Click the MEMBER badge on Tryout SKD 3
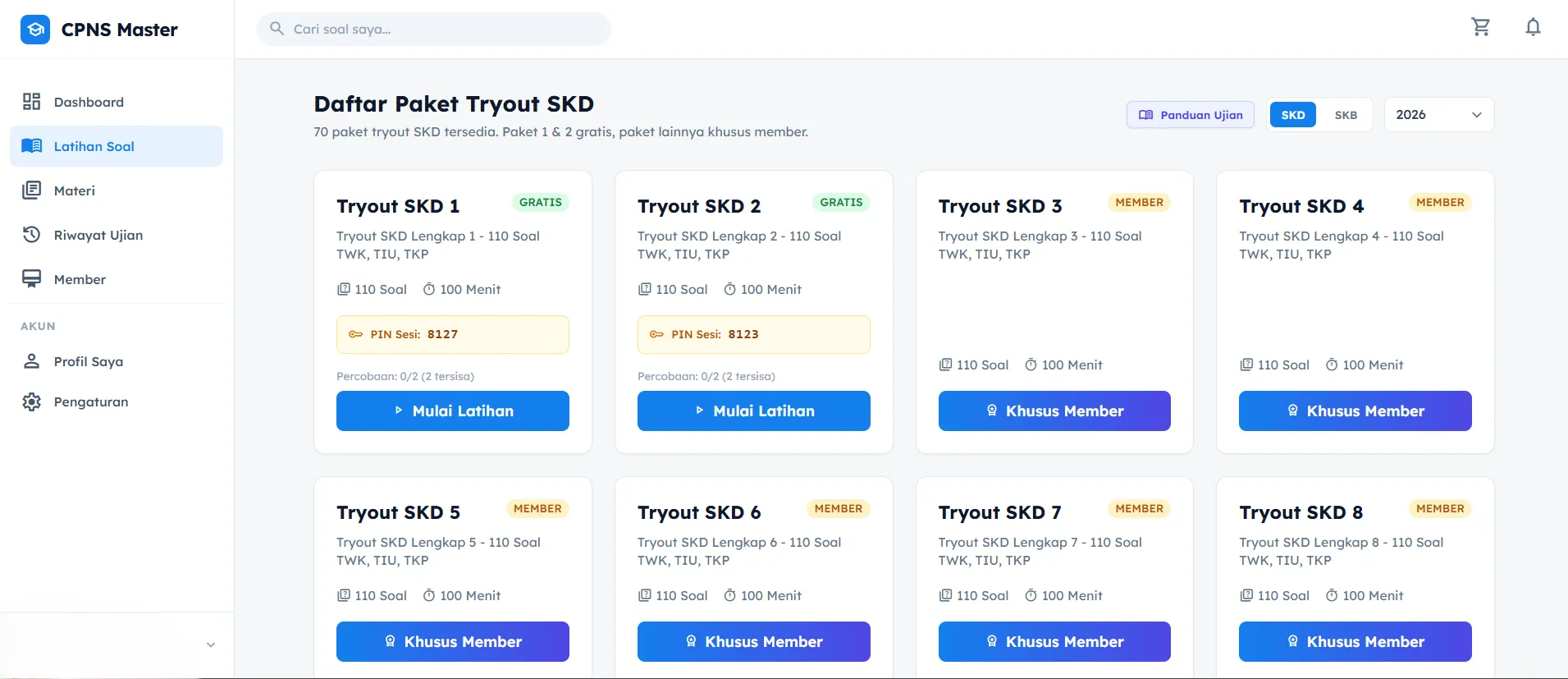The image size is (1568, 679). click(x=1140, y=202)
